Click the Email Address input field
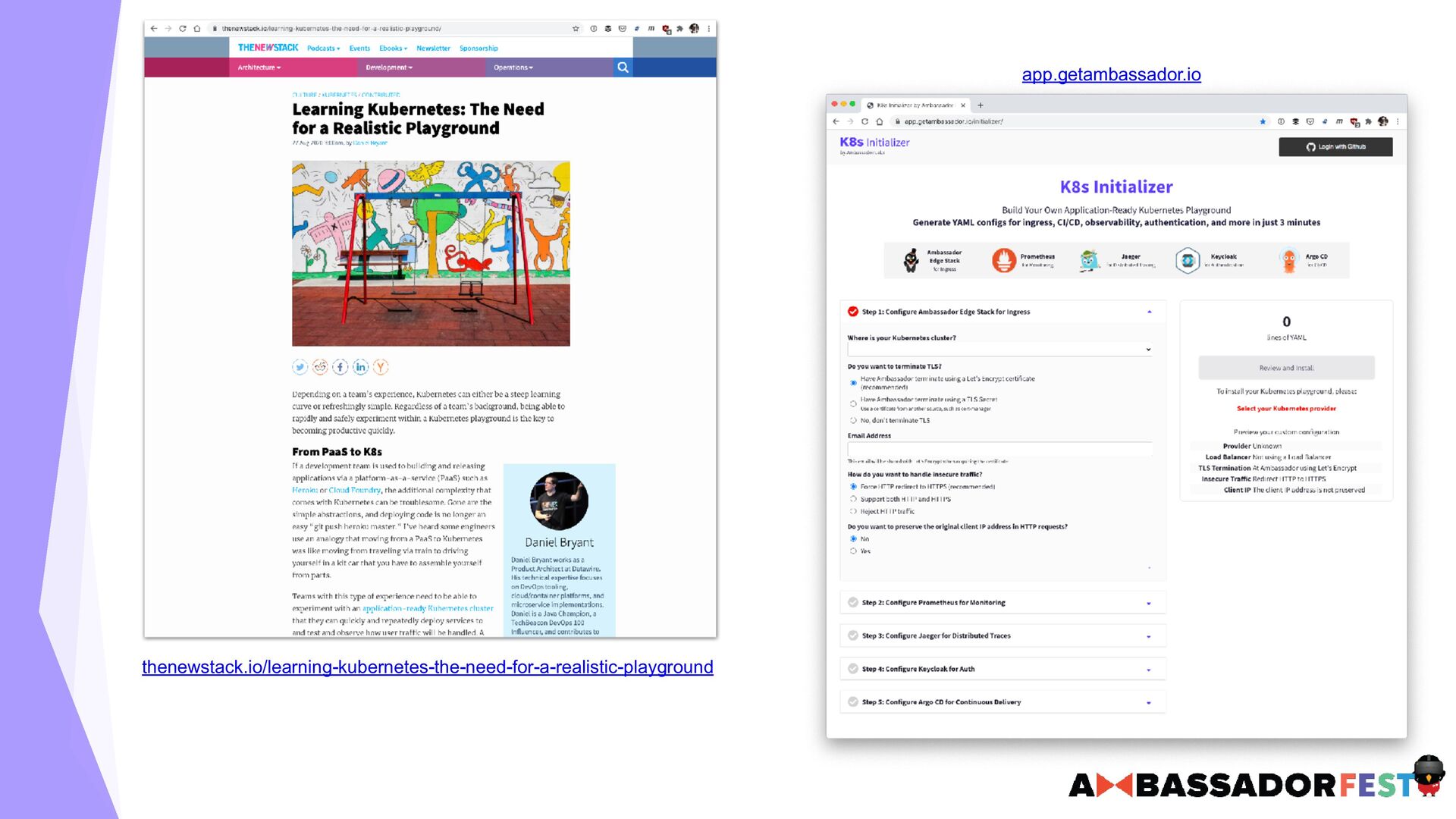The width and height of the screenshot is (1456, 819). [x=999, y=449]
